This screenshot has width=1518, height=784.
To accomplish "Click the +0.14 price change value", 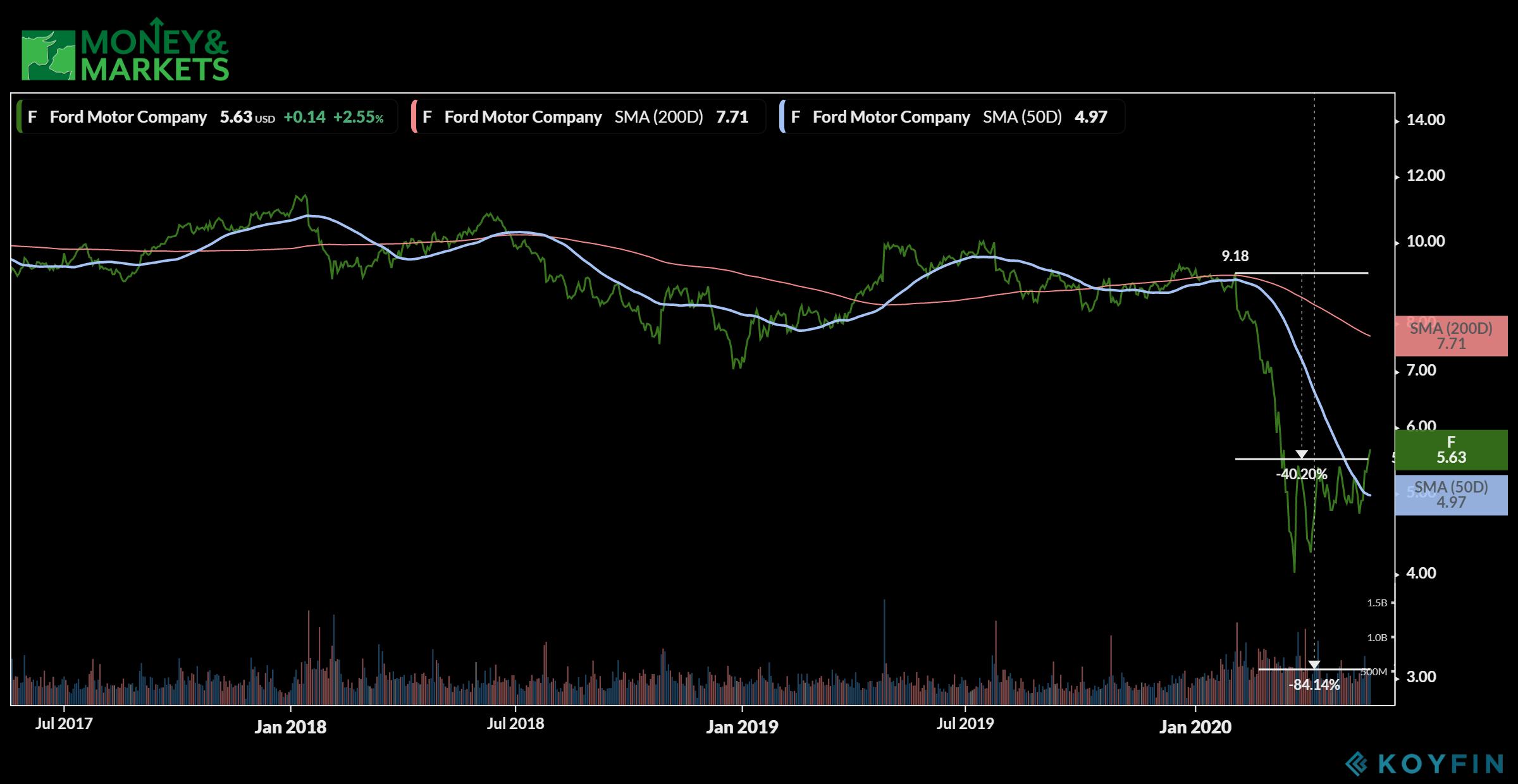I will [304, 117].
